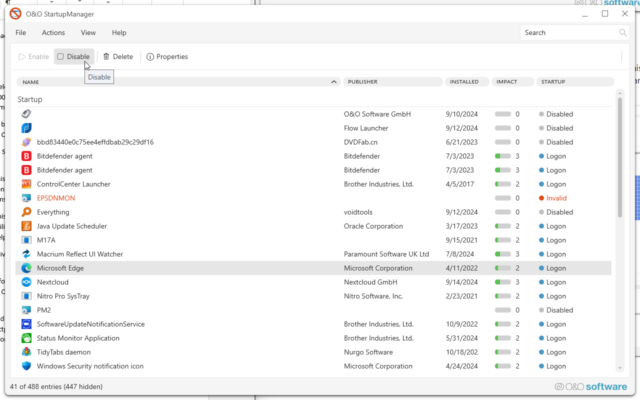Select the Nitro Pro SysTray entry
640x400 pixels.
pyautogui.click(x=313, y=296)
